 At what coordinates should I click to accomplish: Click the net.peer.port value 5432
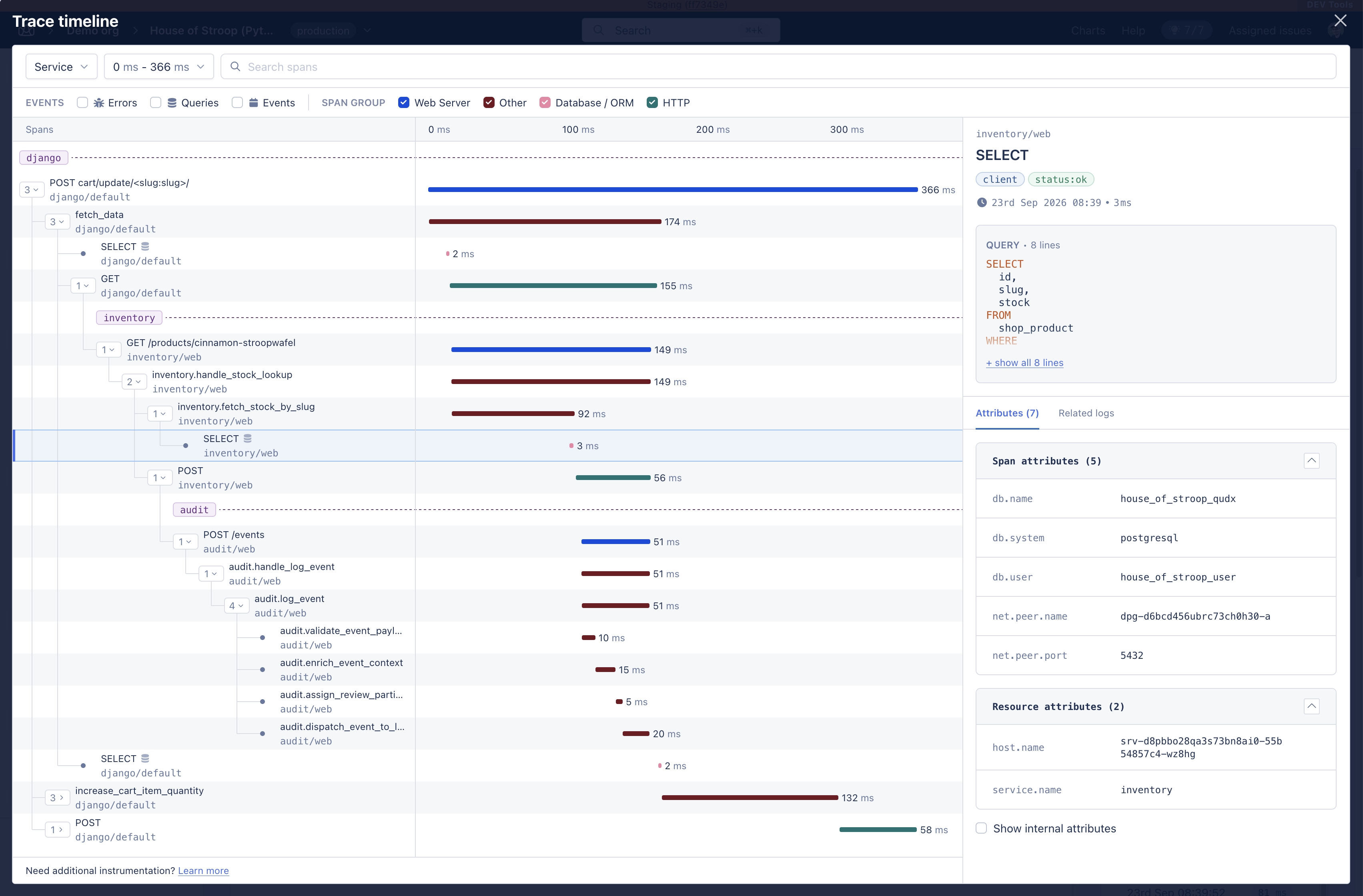click(1132, 656)
